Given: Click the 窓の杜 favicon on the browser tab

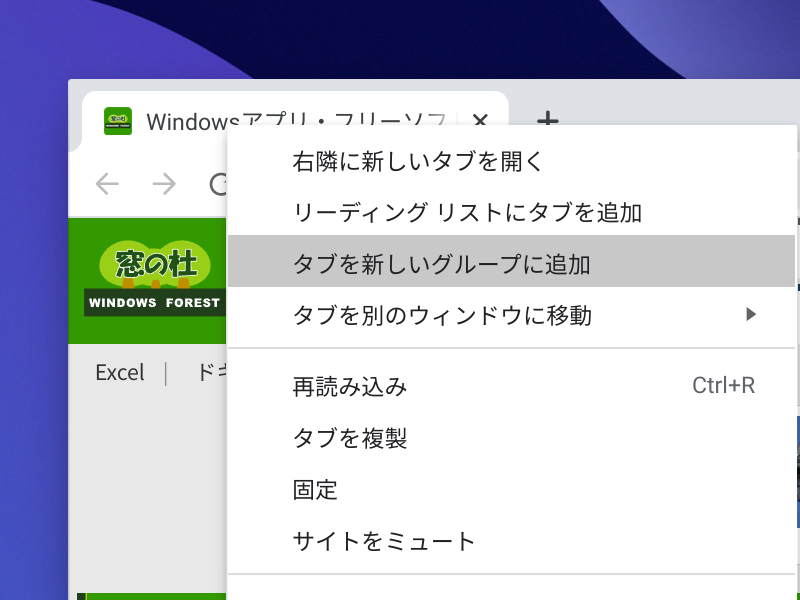Looking at the screenshot, I should pyautogui.click(x=117, y=120).
